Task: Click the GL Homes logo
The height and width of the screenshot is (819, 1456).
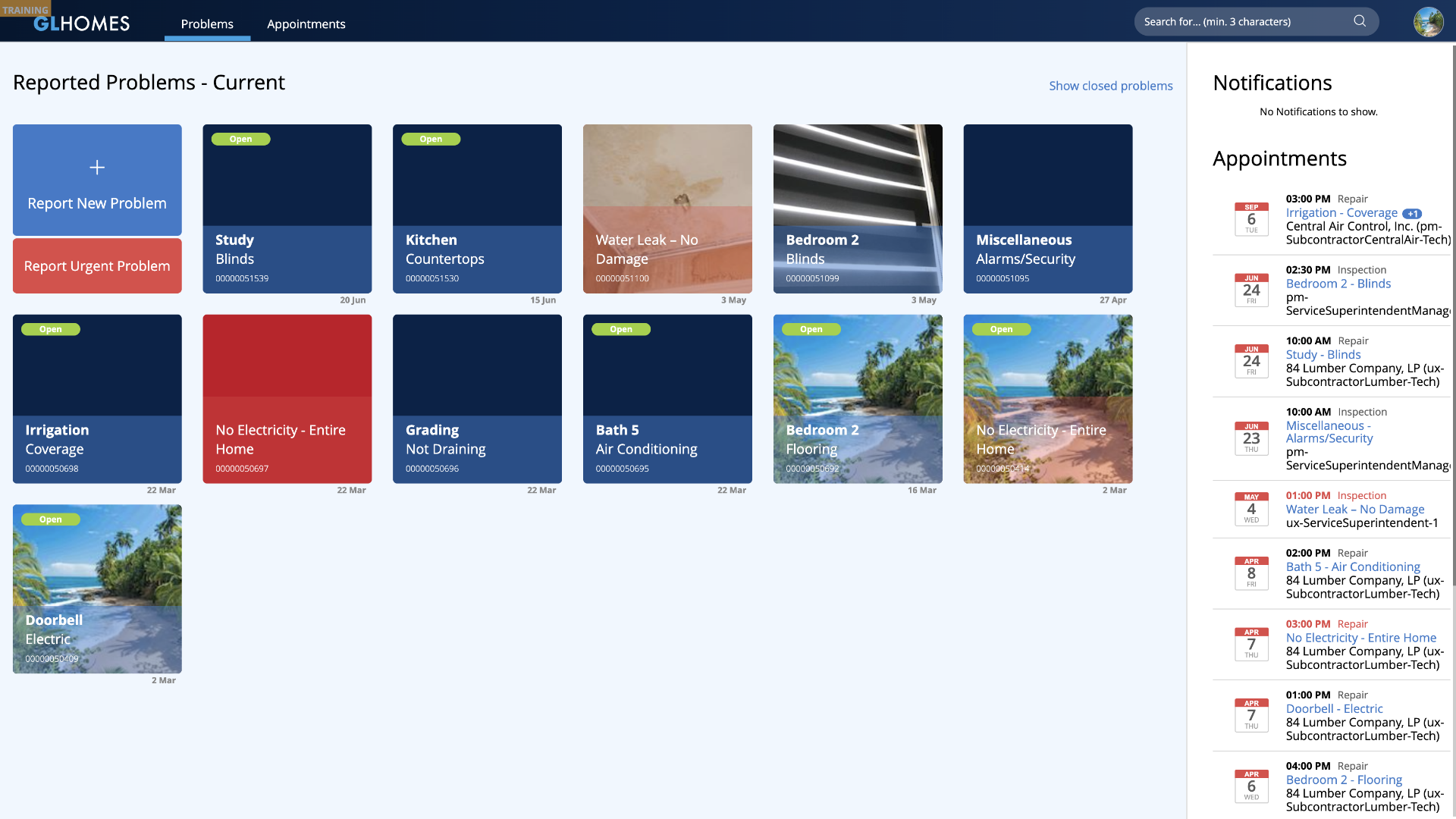Action: tap(81, 24)
